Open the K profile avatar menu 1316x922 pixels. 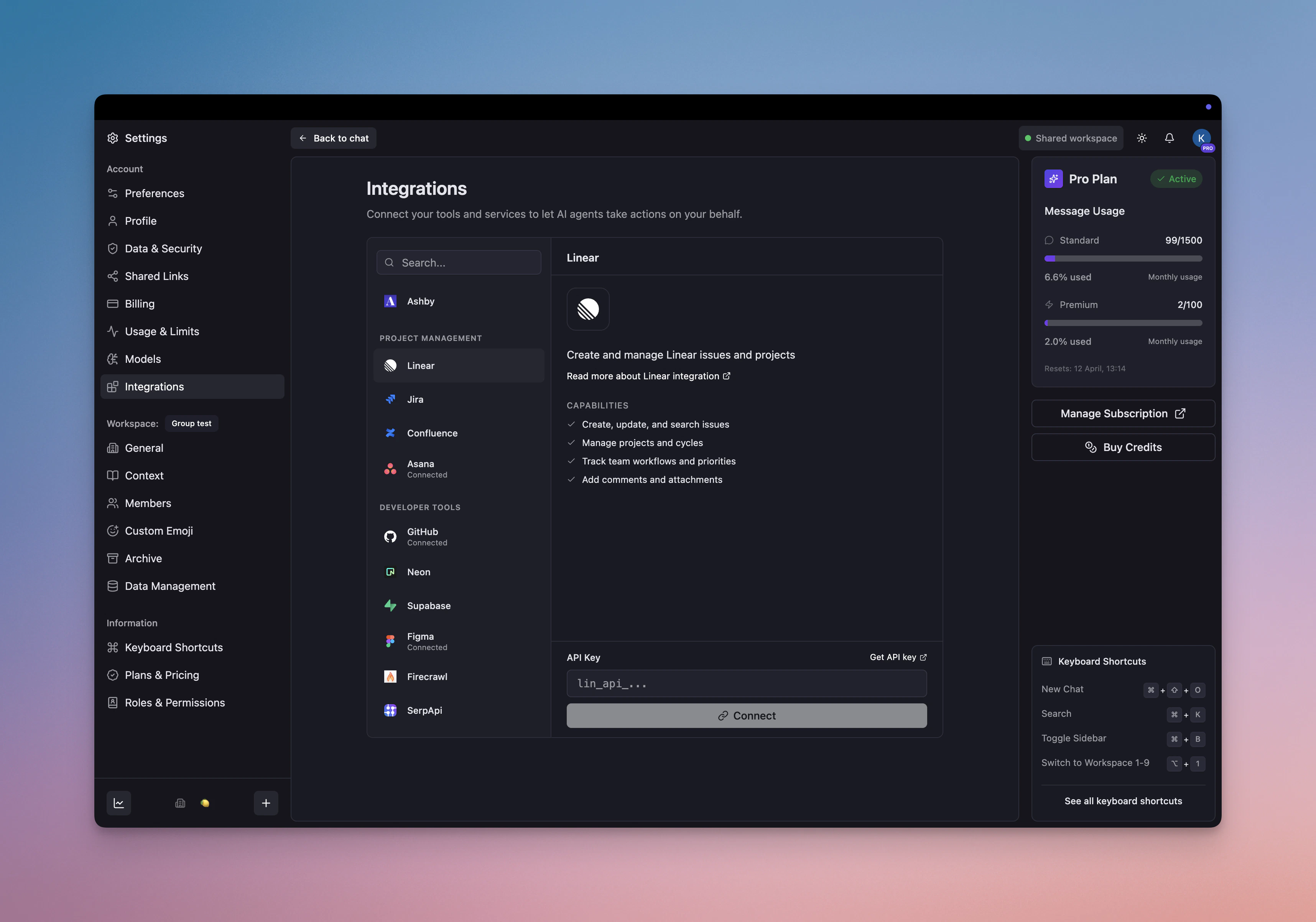point(1202,138)
